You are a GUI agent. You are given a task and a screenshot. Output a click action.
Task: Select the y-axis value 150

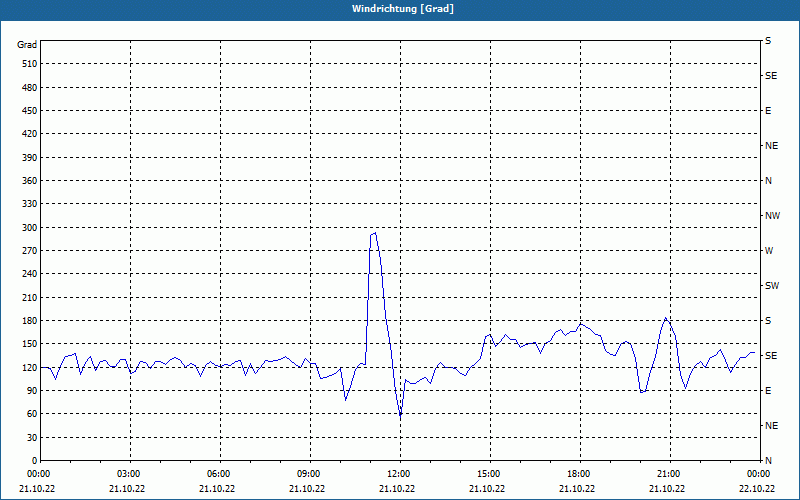point(30,344)
